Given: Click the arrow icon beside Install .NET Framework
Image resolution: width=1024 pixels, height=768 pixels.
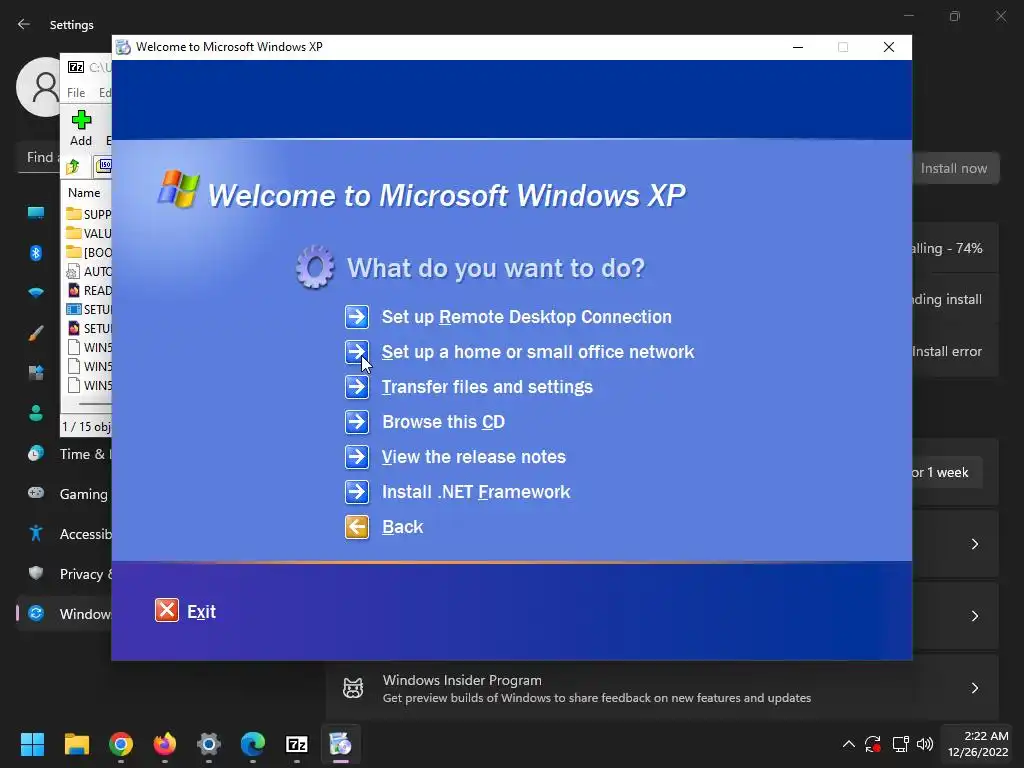Looking at the screenshot, I should pyautogui.click(x=357, y=492).
